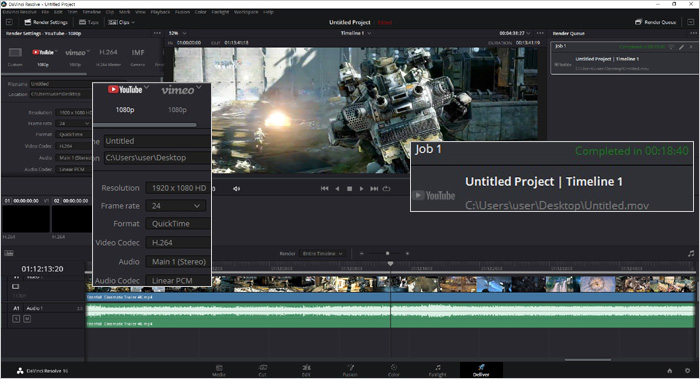The width and height of the screenshot is (700, 379).
Task: Switch to the Cut page
Action: coord(262,371)
